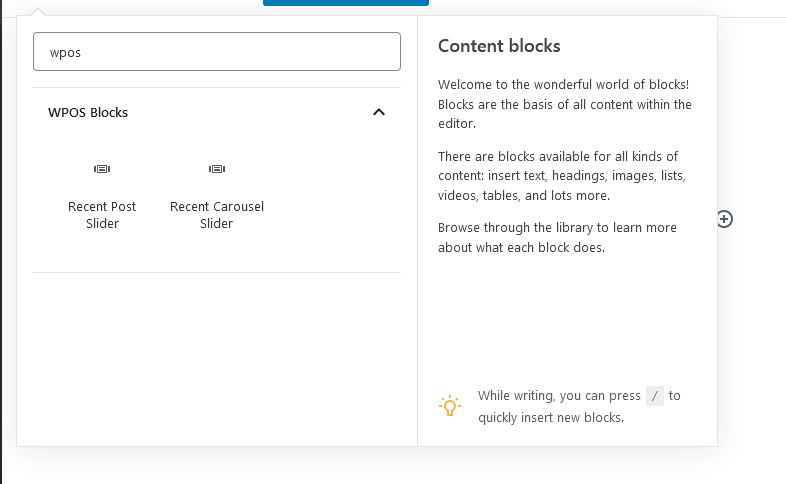Click the Recent Post Slider block icon
Viewport: 786px width, 484px height.
[x=102, y=169]
